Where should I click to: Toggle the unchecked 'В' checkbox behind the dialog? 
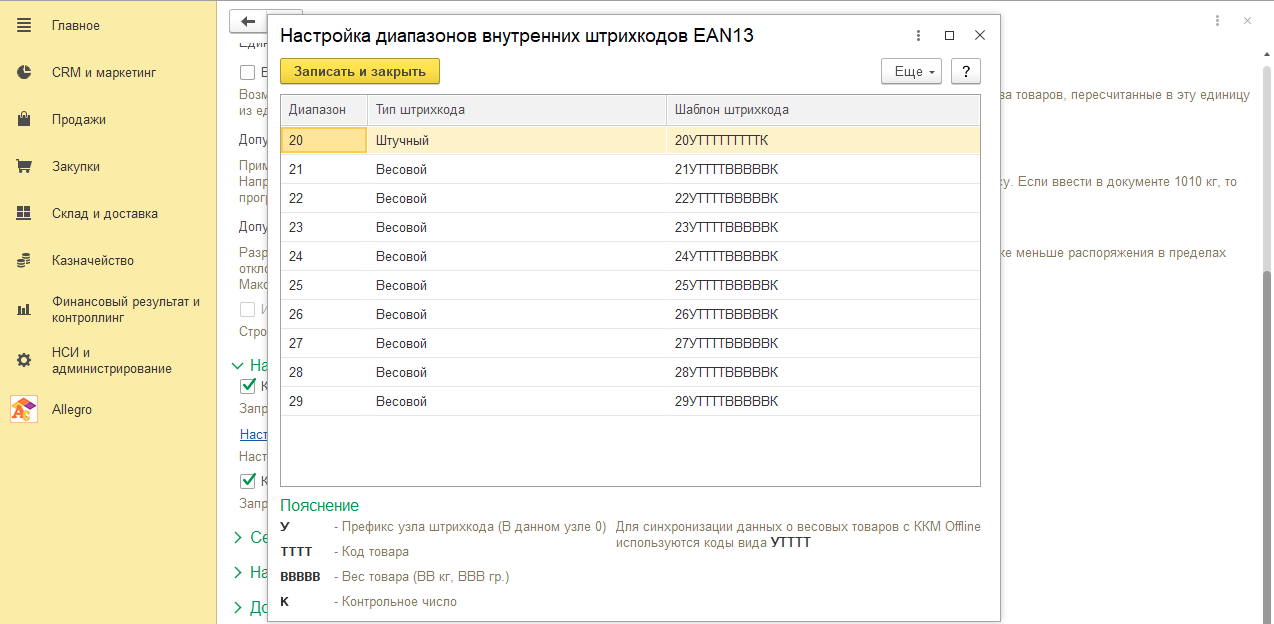pos(247,72)
